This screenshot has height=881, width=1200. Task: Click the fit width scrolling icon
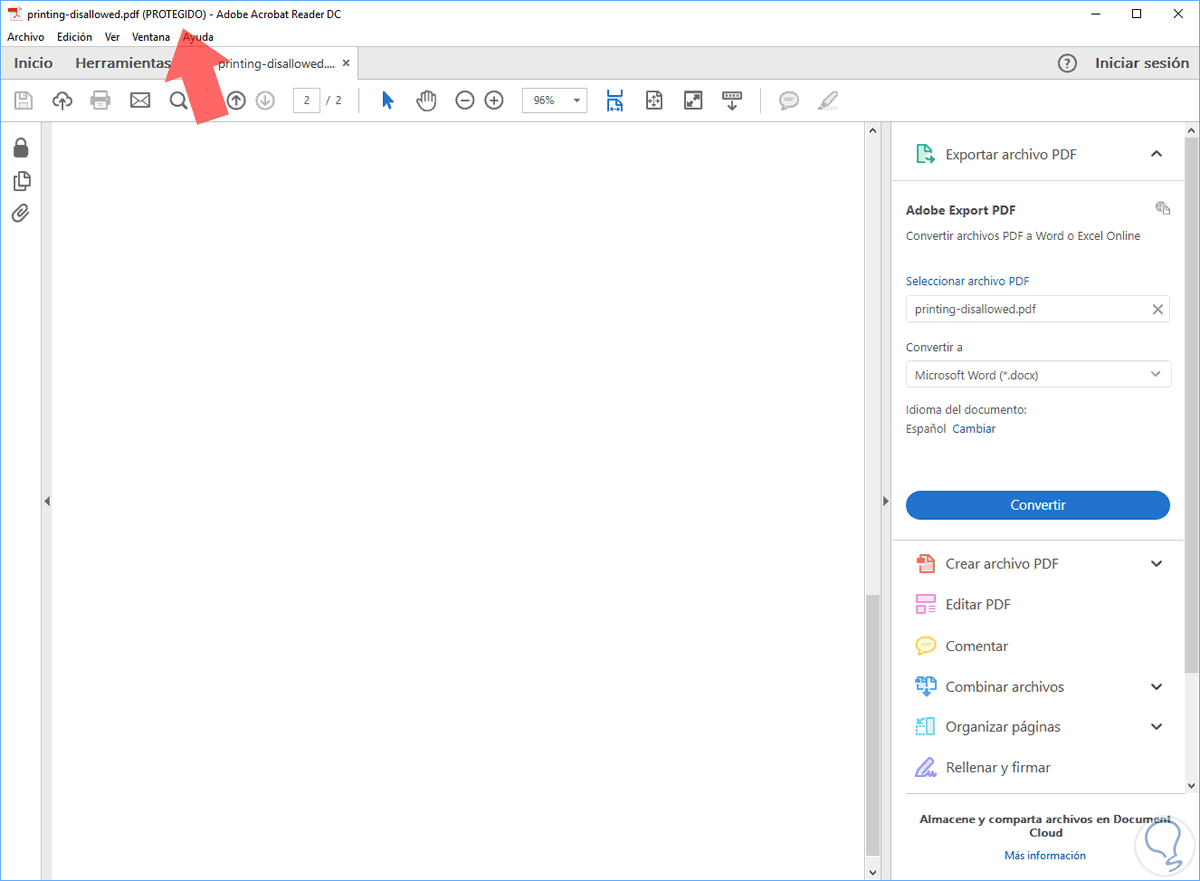click(614, 101)
